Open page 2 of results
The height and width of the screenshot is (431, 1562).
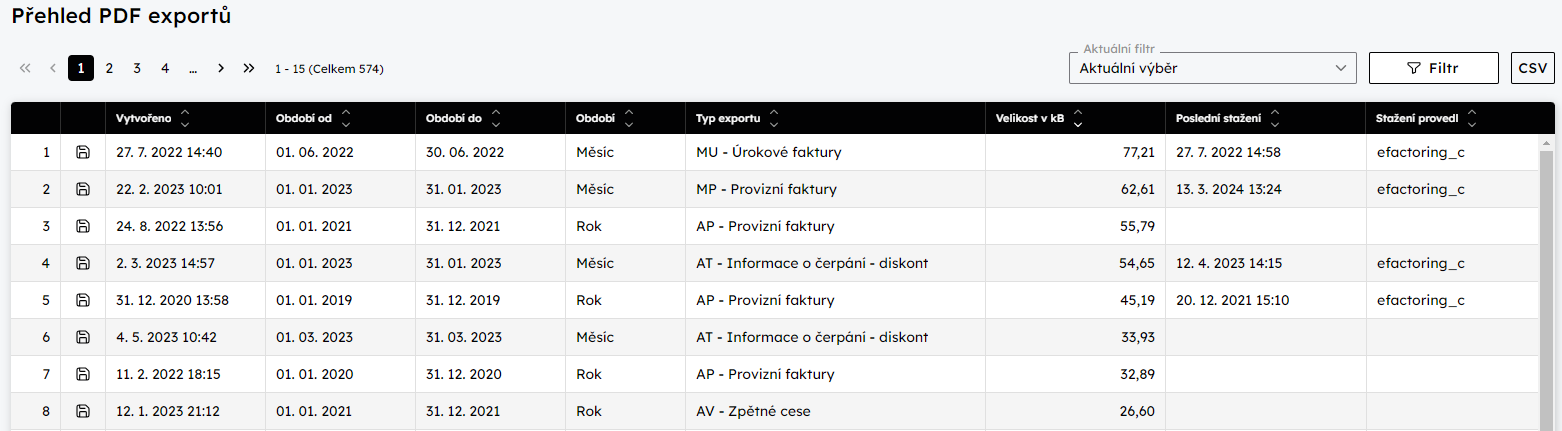pos(109,68)
